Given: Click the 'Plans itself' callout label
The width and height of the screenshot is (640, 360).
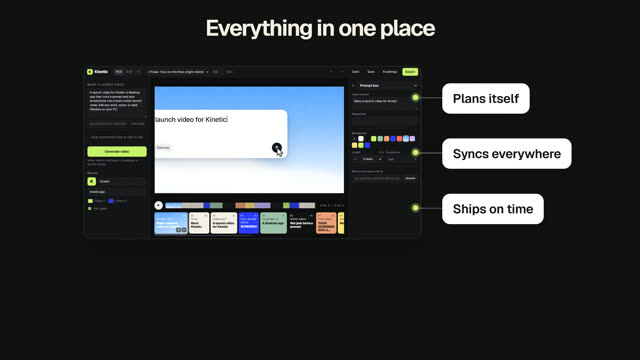Looking at the screenshot, I should point(486,98).
